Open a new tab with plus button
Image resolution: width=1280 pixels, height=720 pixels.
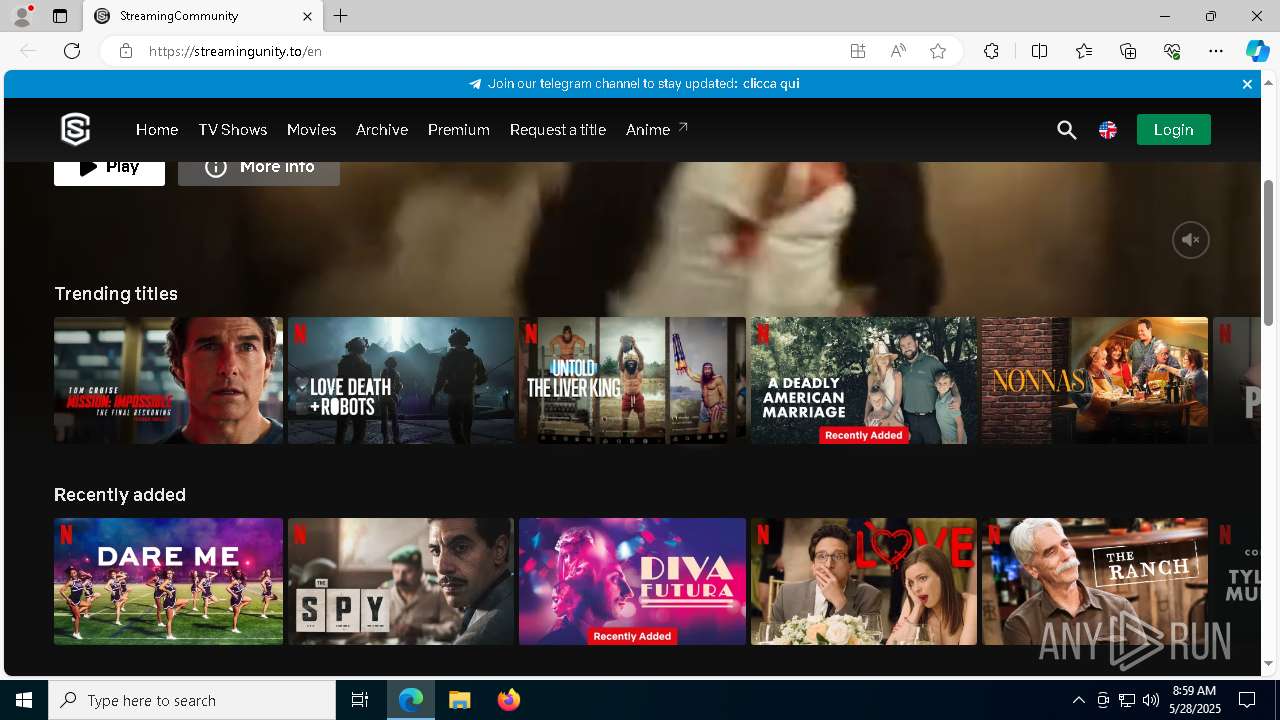(341, 16)
